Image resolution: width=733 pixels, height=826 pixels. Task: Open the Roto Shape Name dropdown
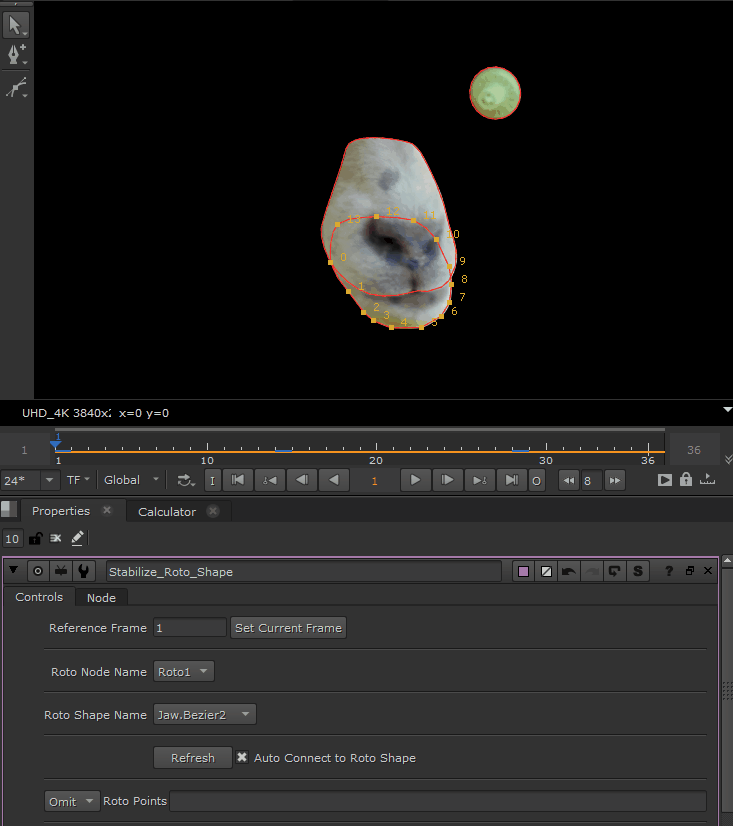pyautogui.click(x=205, y=714)
